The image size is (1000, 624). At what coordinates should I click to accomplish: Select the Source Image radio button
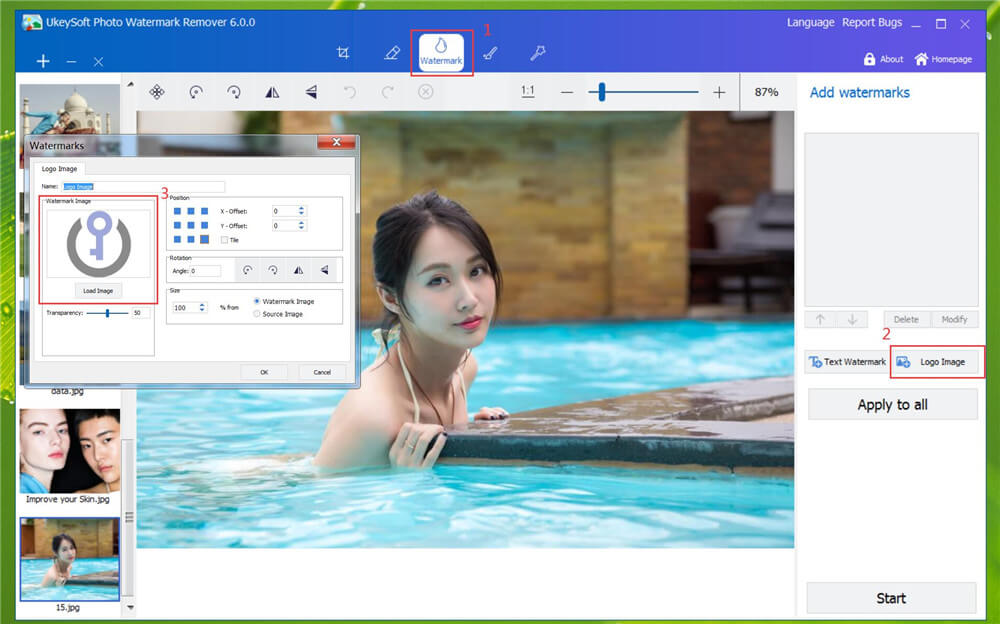coord(257,313)
